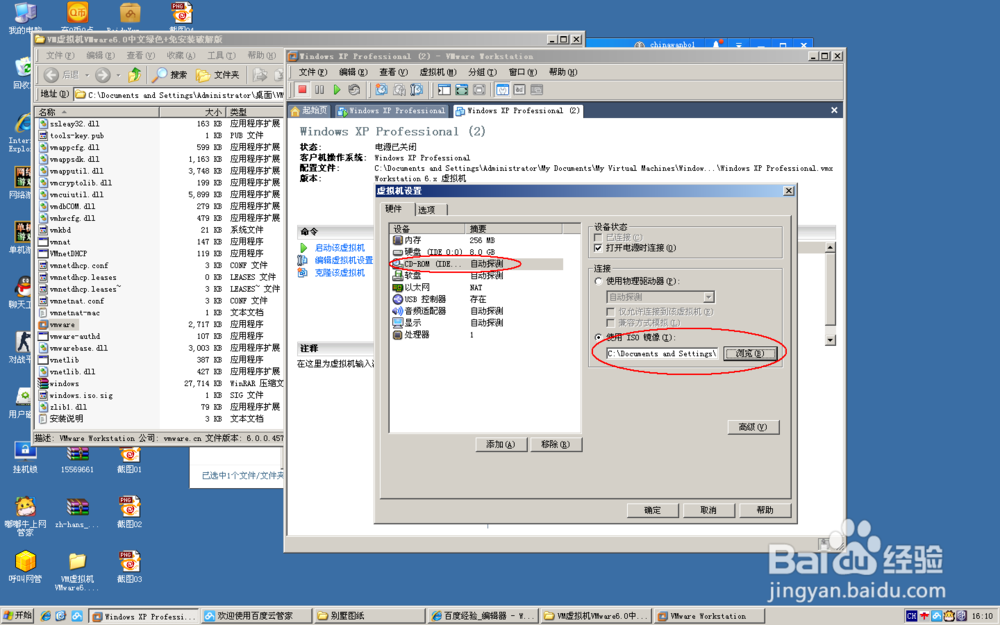The height and width of the screenshot is (625, 1000).
Task: Click the 开始 Start button on taskbar
Action: point(18,615)
